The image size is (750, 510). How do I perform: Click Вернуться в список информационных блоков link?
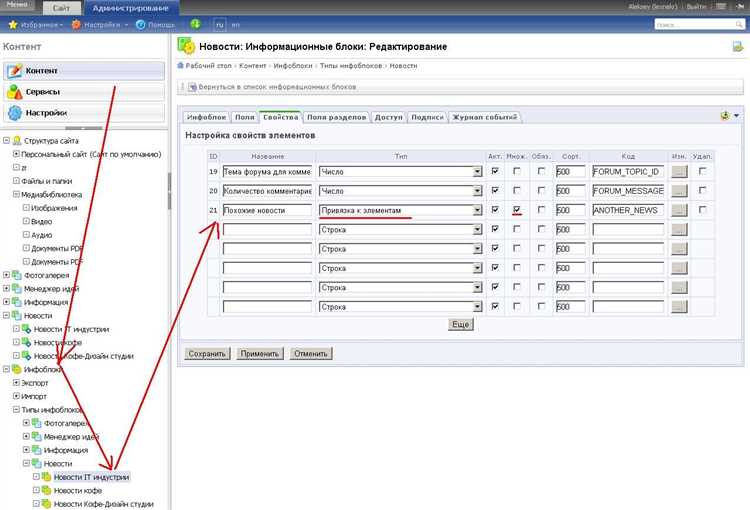coord(277,87)
